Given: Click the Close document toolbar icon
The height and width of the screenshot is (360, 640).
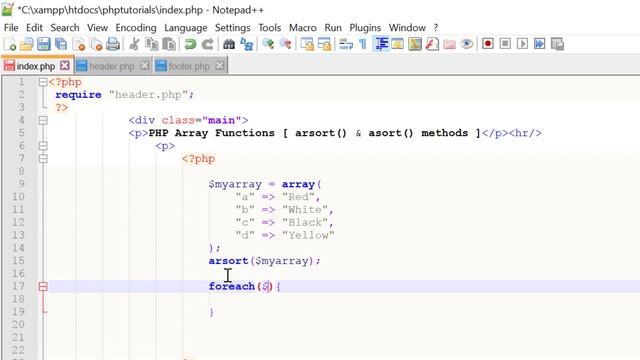Looking at the screenshot, I should 78,44.
